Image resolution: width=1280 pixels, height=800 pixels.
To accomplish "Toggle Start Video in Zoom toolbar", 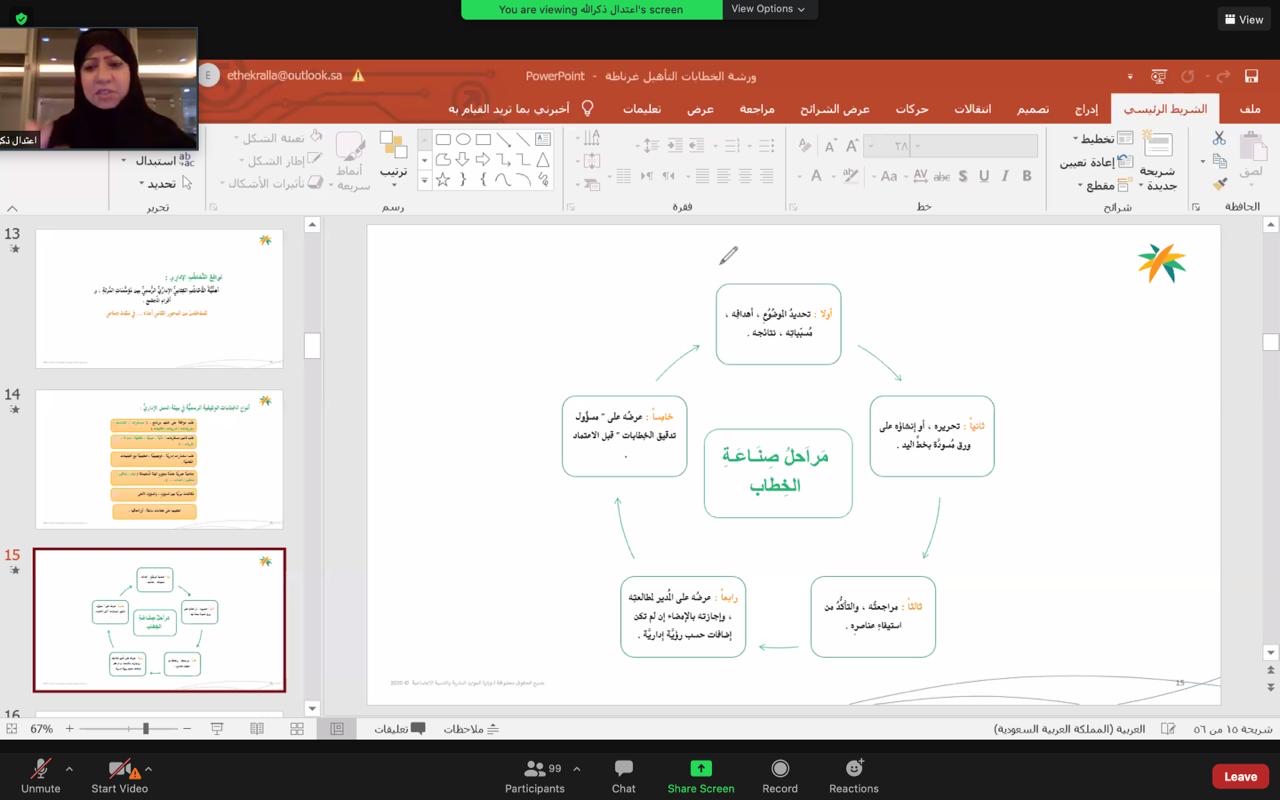I will 119,776.
